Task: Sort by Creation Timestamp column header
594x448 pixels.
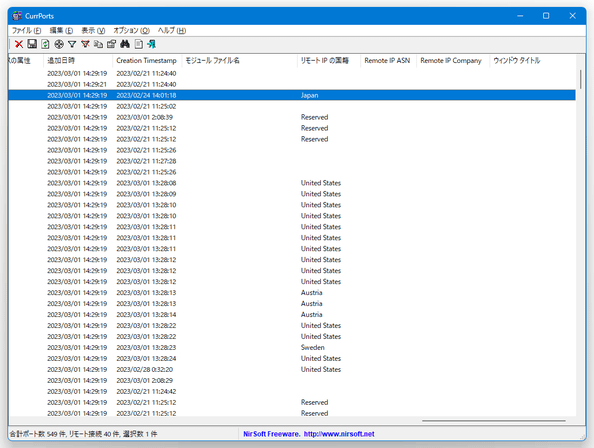Action: pos(147,61)
